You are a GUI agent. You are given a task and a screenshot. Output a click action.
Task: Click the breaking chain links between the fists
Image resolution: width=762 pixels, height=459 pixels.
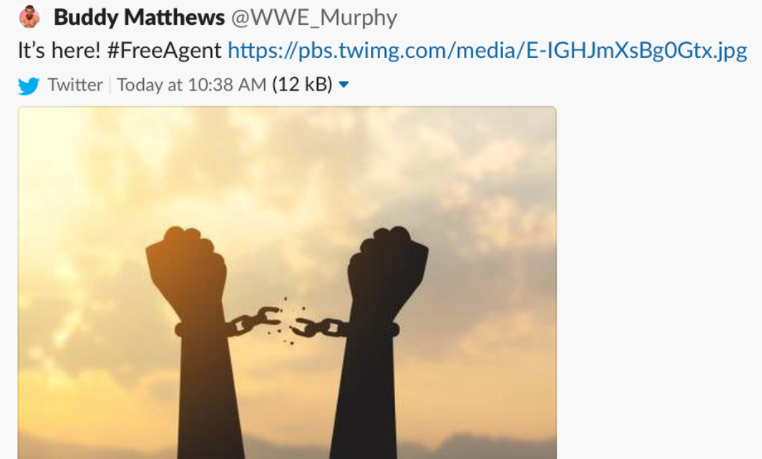pyautogui.click(x=287, y=324)
